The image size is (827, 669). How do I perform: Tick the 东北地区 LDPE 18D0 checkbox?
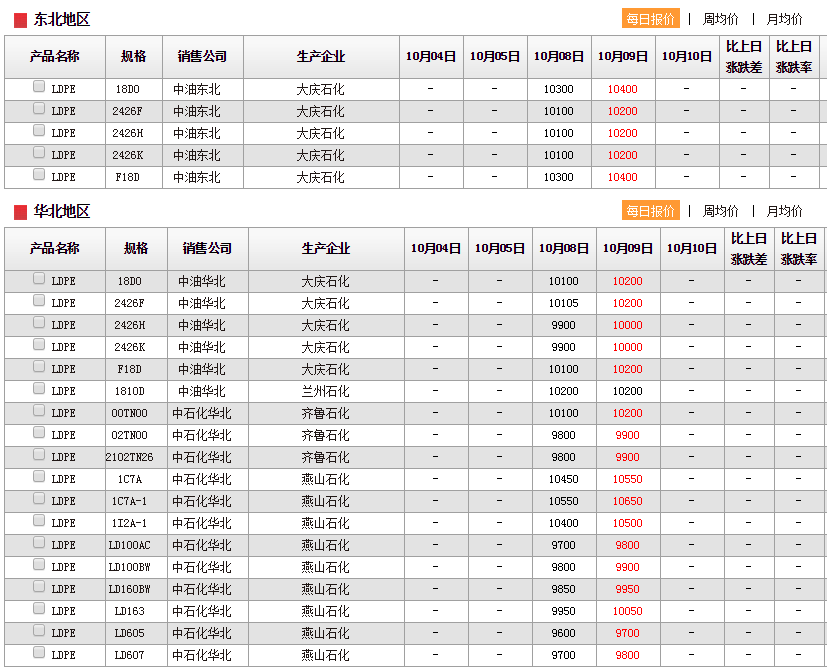(39, 86)
